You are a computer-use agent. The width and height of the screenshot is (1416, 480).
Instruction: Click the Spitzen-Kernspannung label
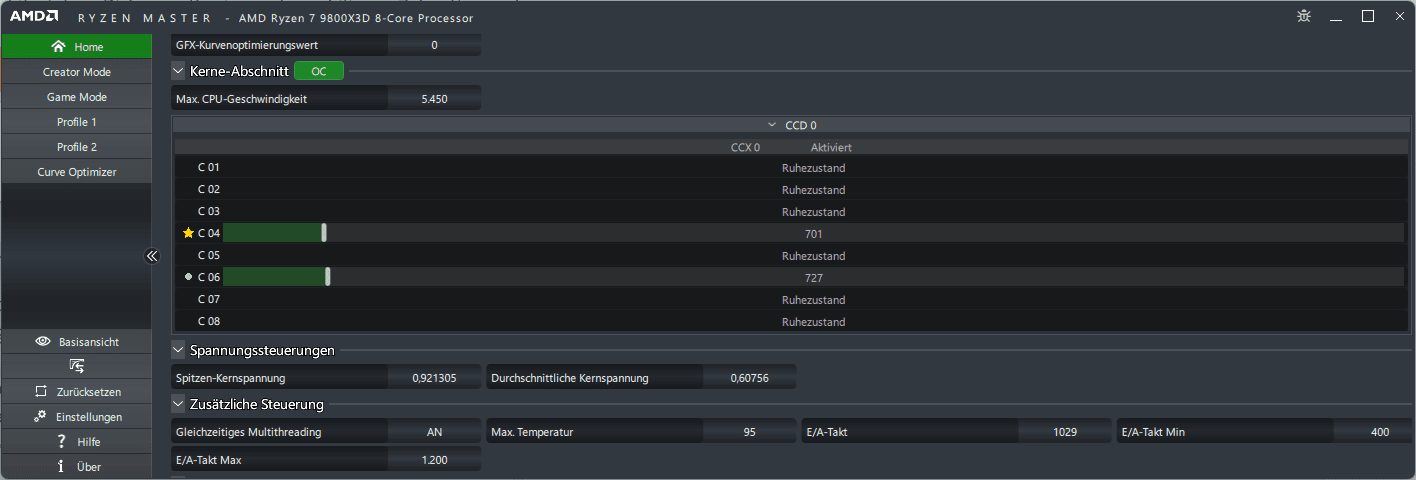coord(230,378)
